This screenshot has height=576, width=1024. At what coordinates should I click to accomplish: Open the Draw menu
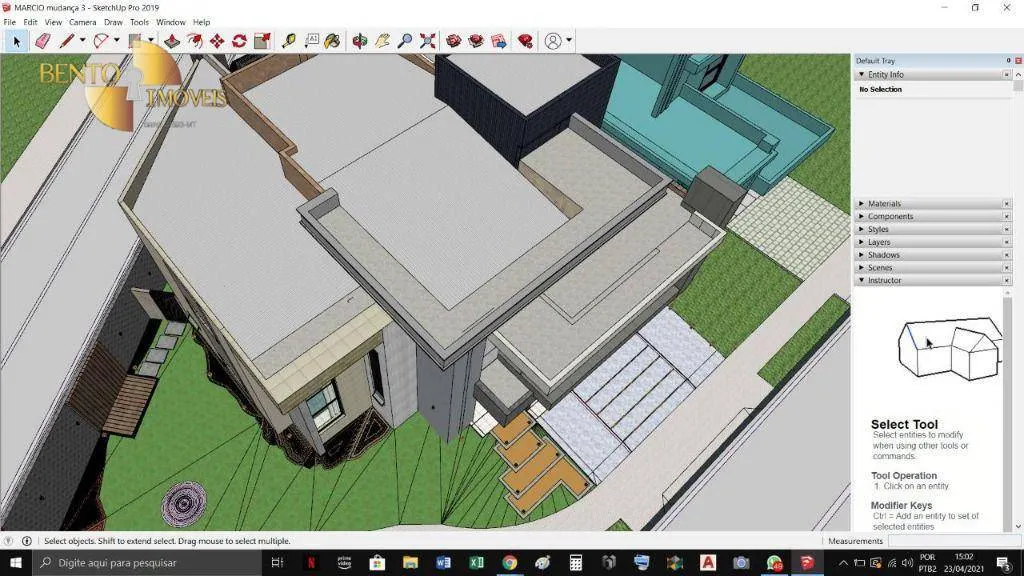point(114,22)
